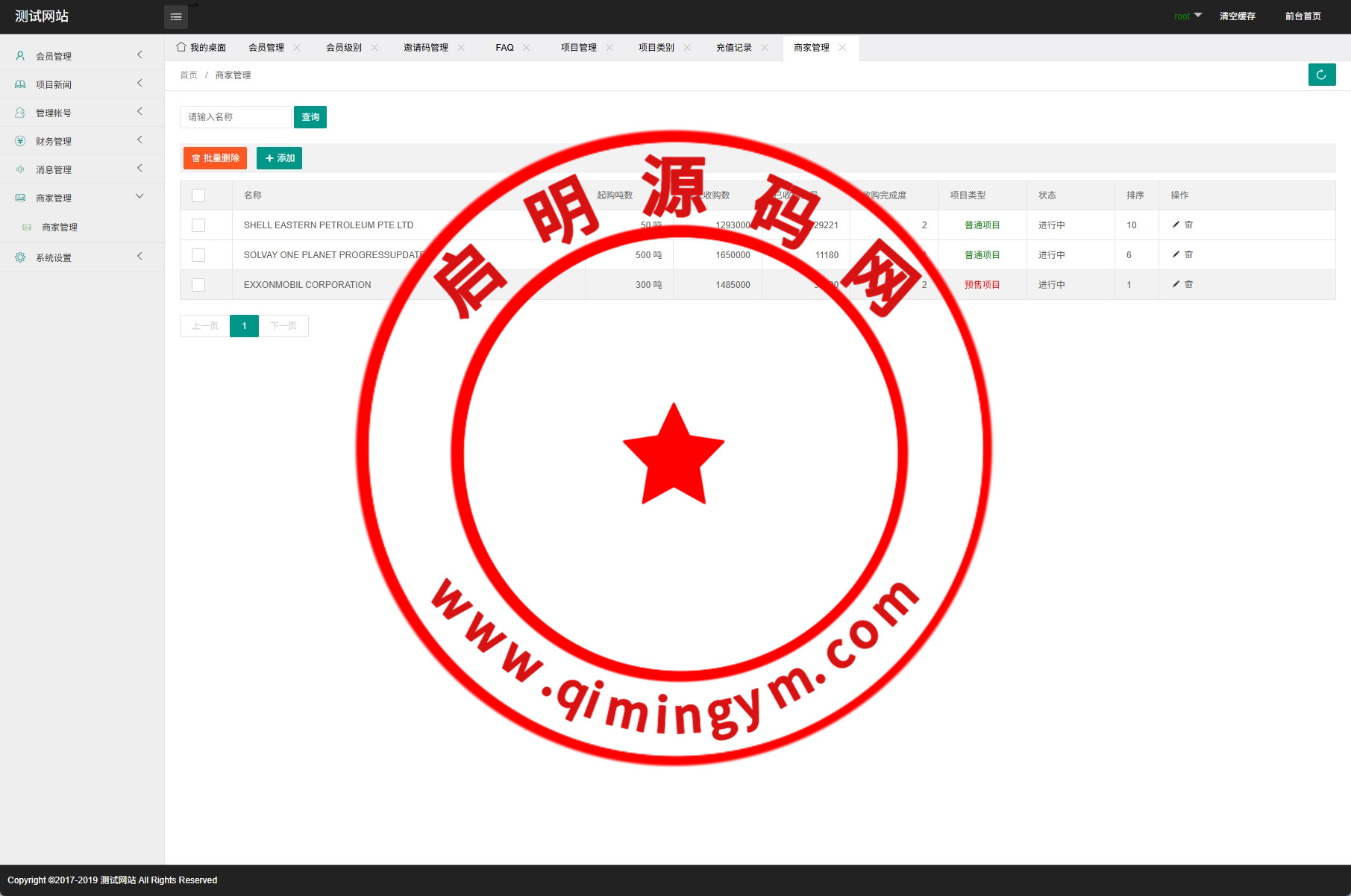1351x896 pixels.
Task: Expand the 会员管理 sidebar menu
Action: tap(78, 56)
